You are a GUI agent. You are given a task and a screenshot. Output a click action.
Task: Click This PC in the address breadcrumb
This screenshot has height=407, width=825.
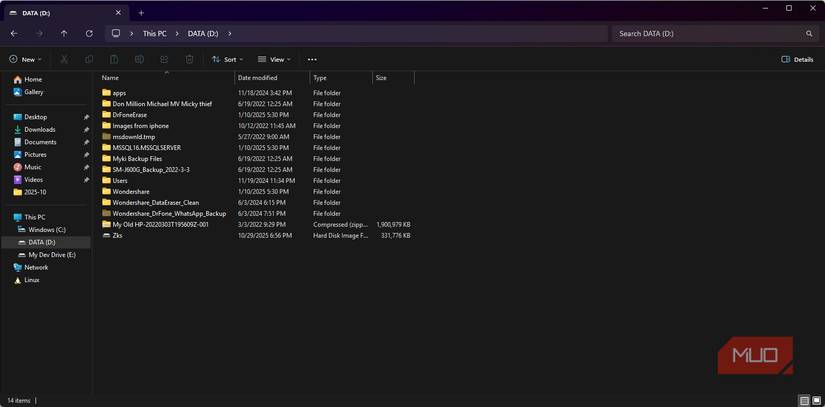click(x=154, y=34)
